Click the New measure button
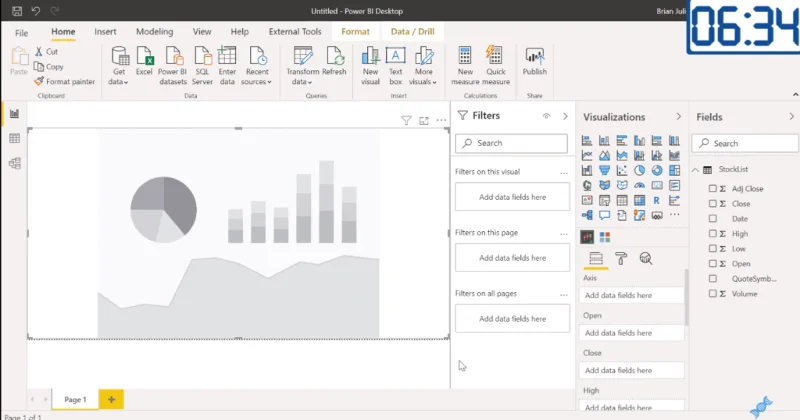 (465, 65)
